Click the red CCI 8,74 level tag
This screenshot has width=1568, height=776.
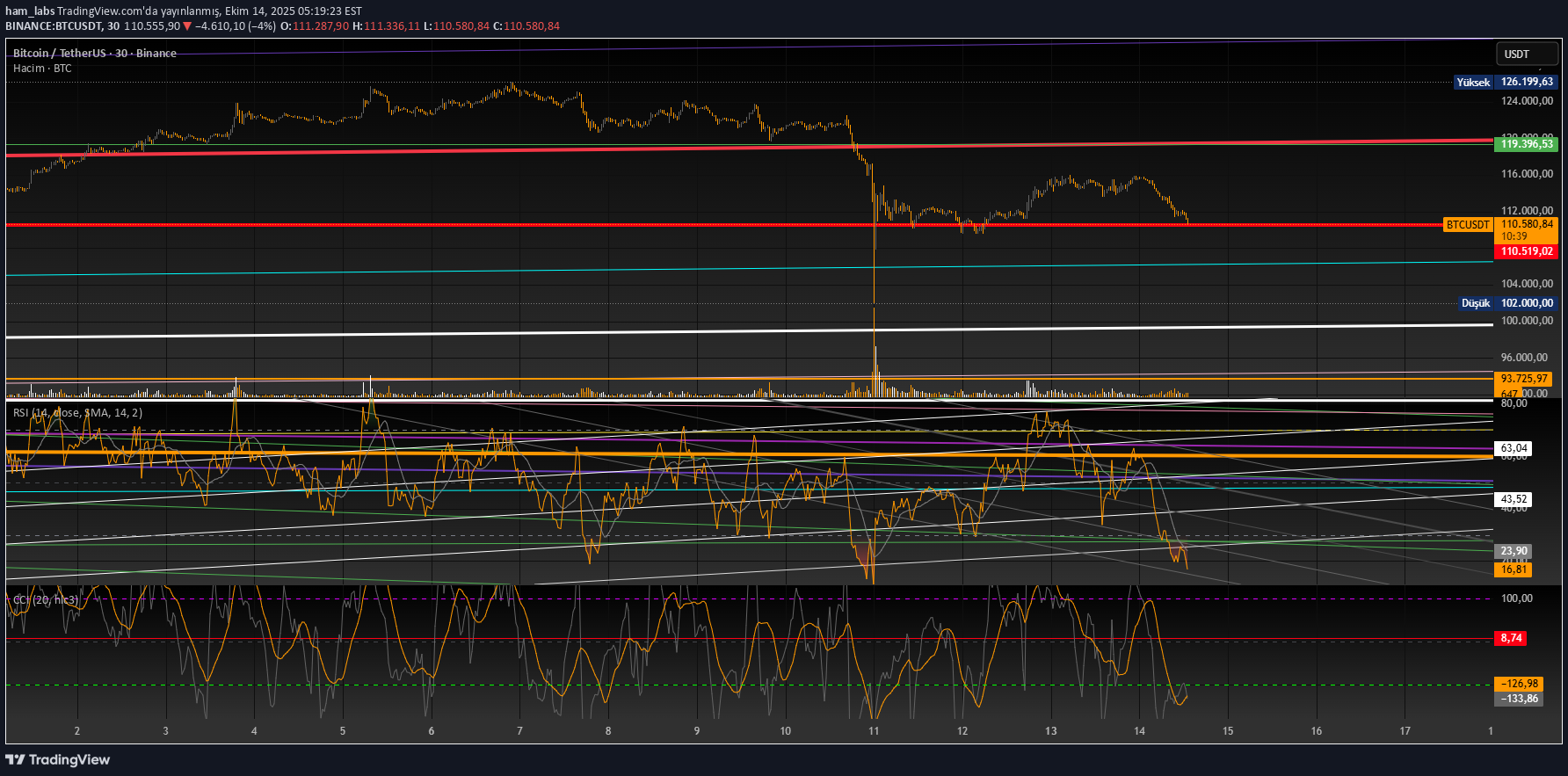[1511, 638]
